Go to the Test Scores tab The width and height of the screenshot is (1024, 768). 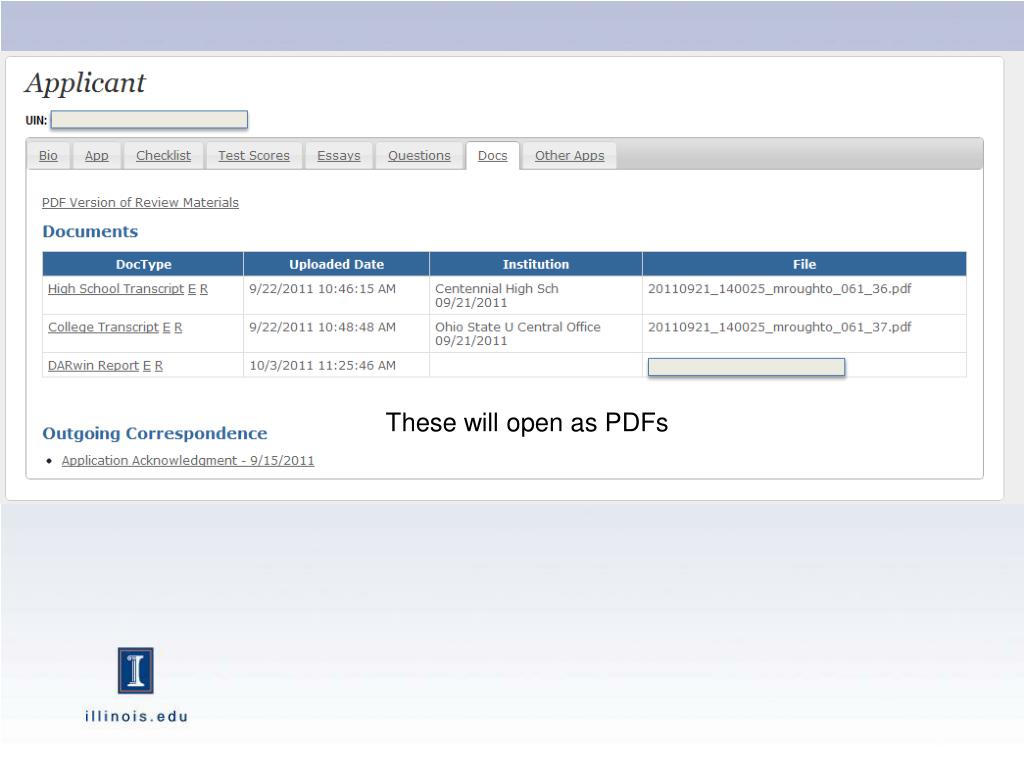(254, 156)
